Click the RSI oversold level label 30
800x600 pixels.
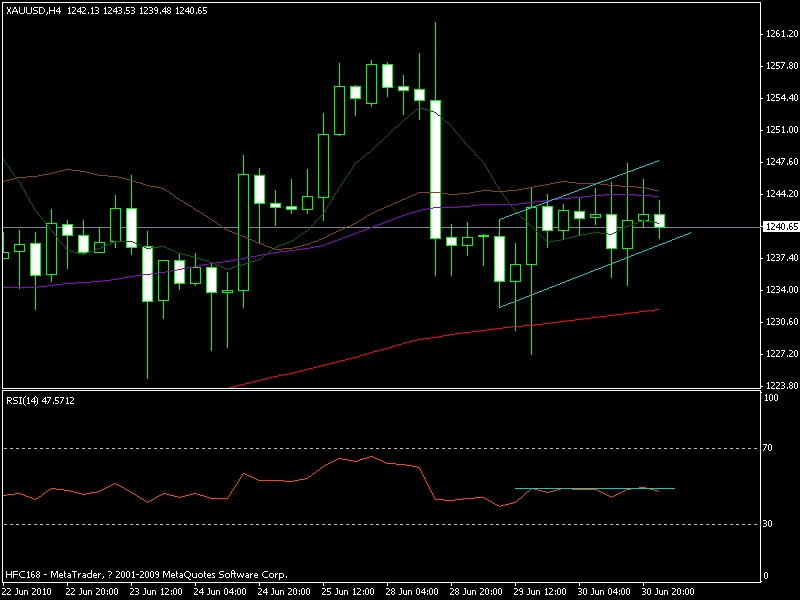point(767,524)
